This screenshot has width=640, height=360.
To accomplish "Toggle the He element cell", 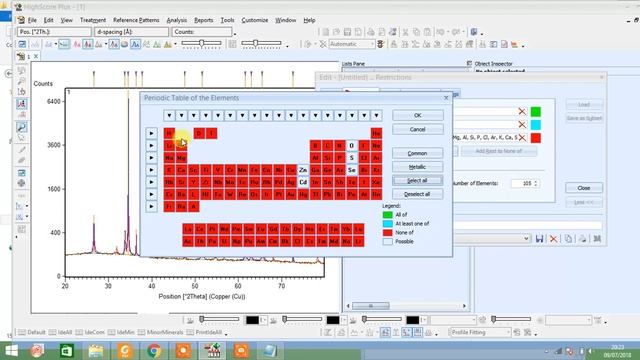I will click(376, 133).
